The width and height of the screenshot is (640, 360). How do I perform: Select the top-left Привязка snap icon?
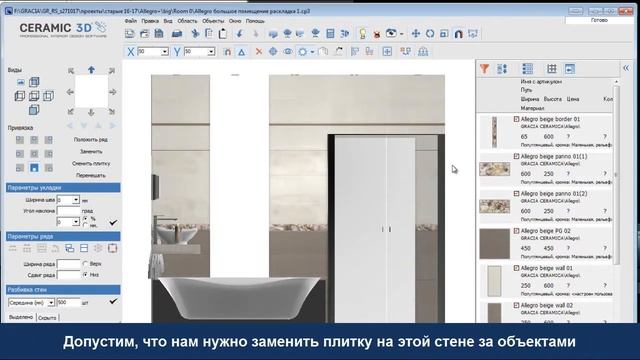(x=20, y=140)
